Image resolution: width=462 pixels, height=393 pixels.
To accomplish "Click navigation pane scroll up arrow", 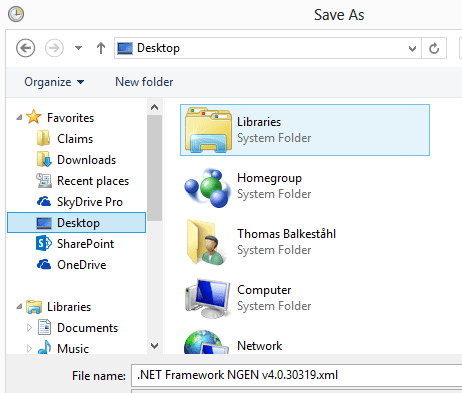I will click(154, 107).
